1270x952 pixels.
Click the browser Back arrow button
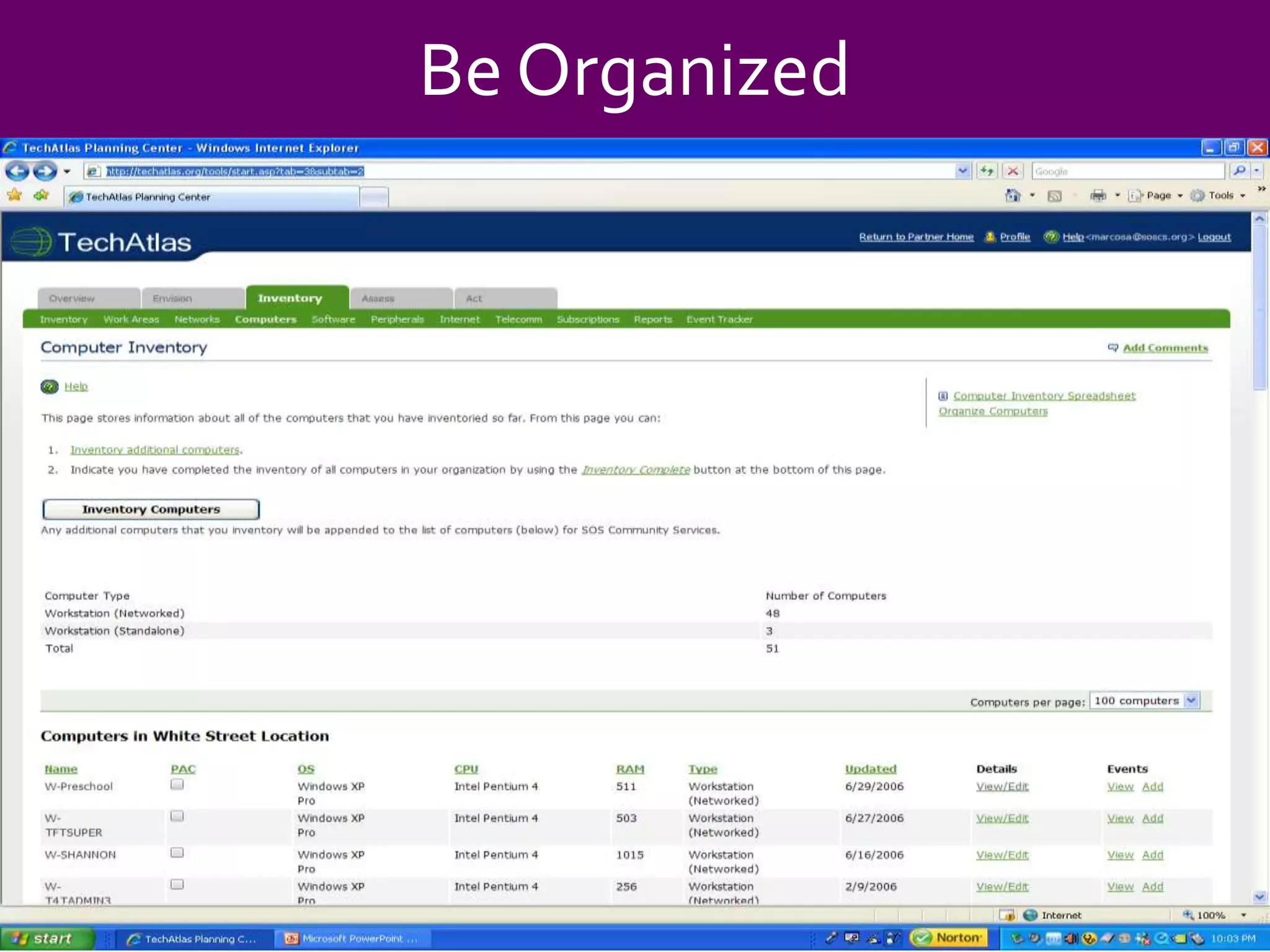[18, 171]
